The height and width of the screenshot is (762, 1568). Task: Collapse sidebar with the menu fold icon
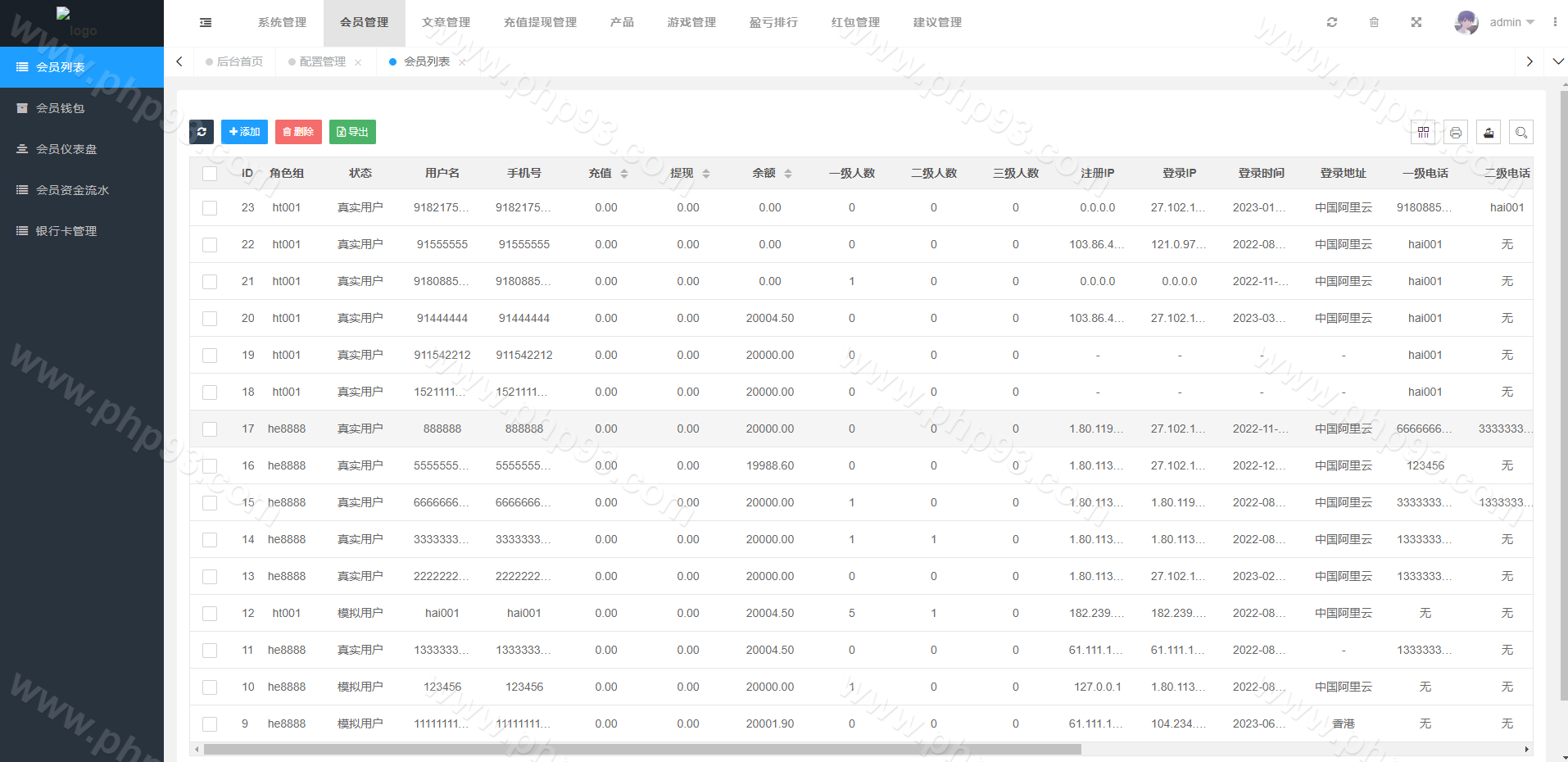pos(206,23)
